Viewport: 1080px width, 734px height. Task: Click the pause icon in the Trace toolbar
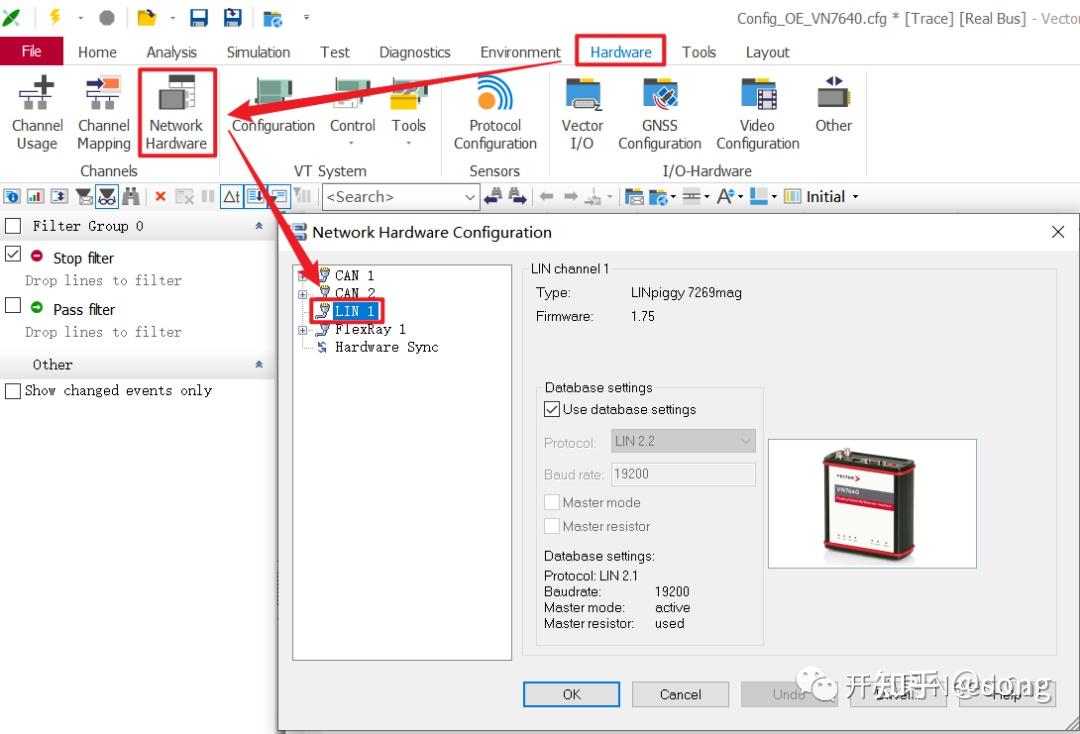pos(207,197)
